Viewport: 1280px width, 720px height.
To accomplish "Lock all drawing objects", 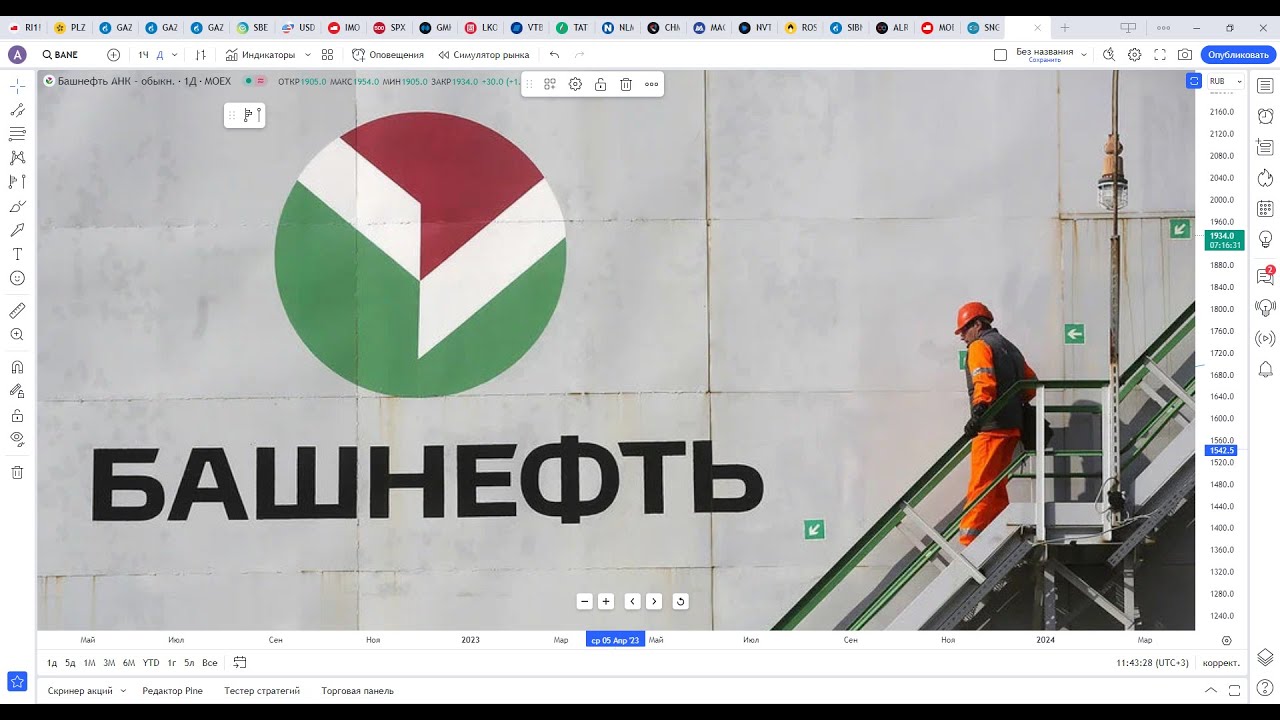I will 17,415.
